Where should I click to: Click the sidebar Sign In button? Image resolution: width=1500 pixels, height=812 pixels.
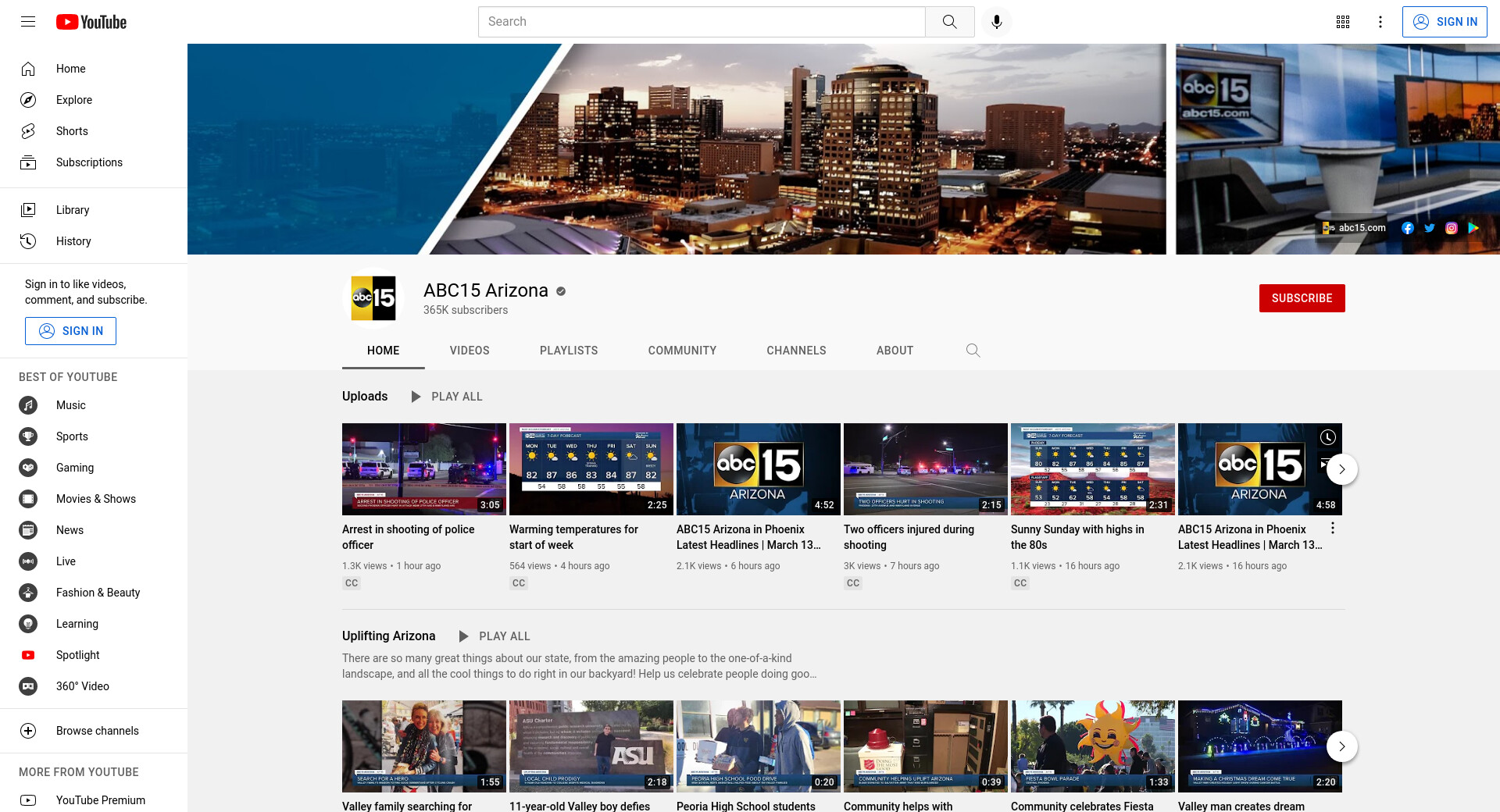pos(70,331)
